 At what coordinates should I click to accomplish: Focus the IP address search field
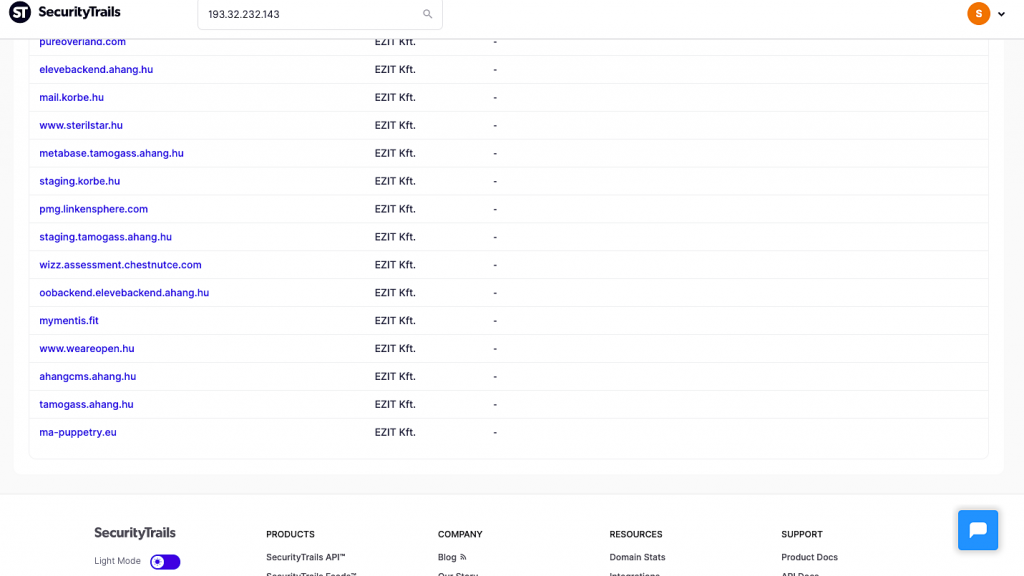[320, 14]
